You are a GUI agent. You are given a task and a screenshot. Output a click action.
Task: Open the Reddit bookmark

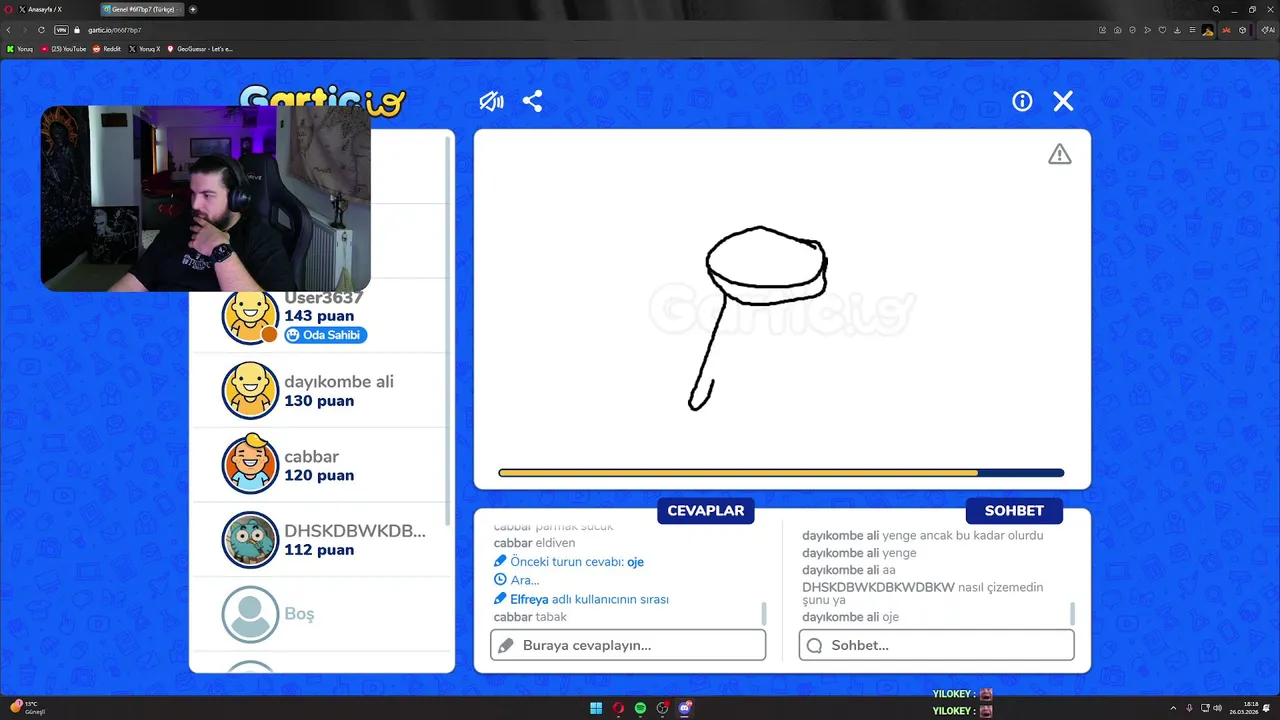pos(107,48)
